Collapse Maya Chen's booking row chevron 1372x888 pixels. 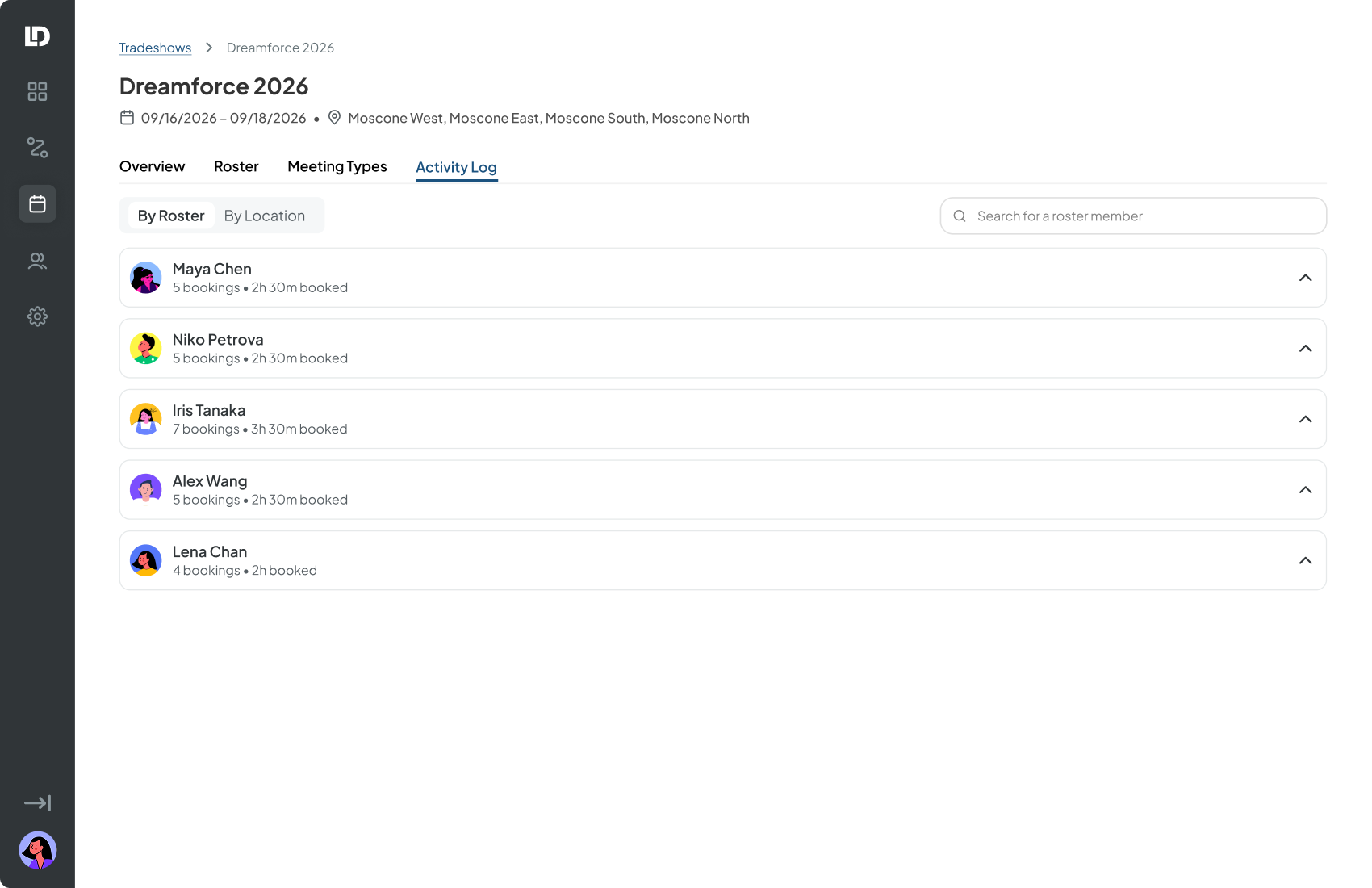point(1306,278)
